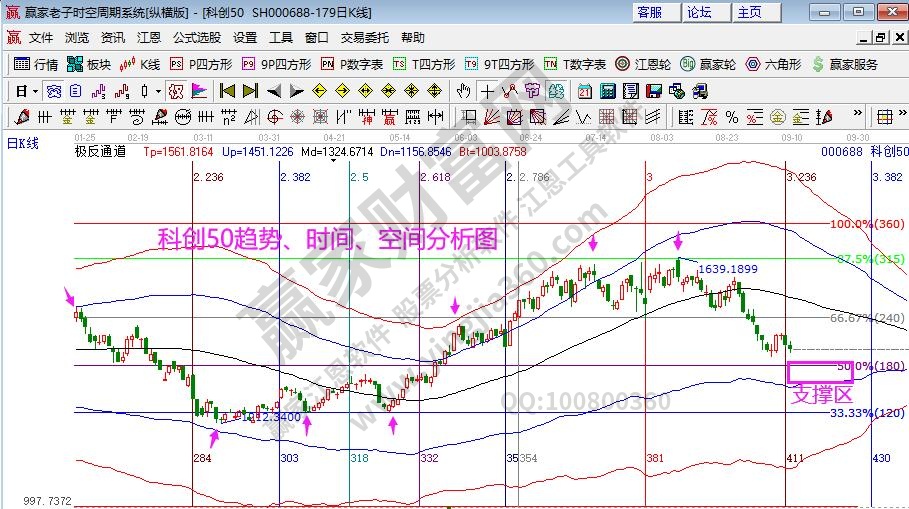Select the percent % tool
This screenshot has height=509, width=909.
pyautogui.click(x=732, y=118)
